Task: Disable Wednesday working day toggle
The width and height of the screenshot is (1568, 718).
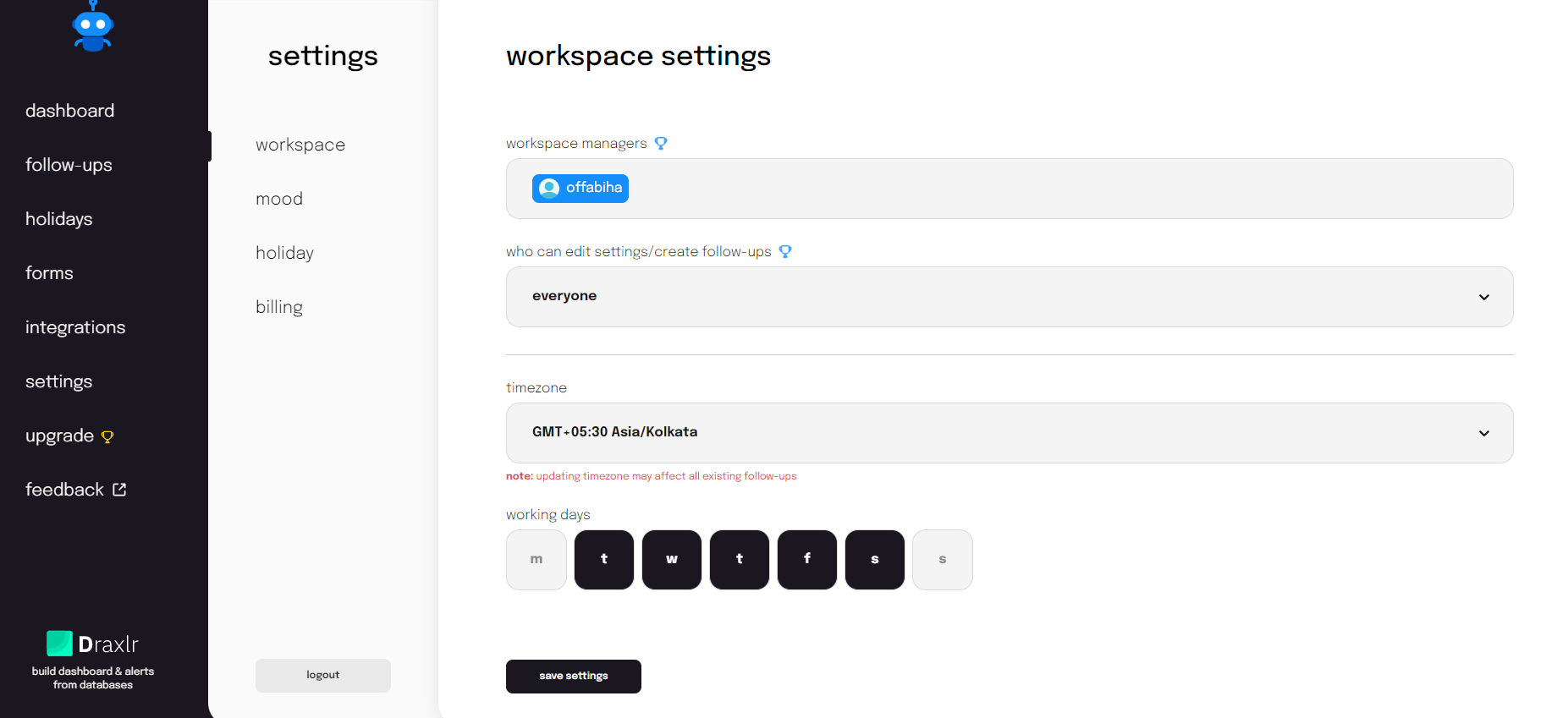Action: 672,560
